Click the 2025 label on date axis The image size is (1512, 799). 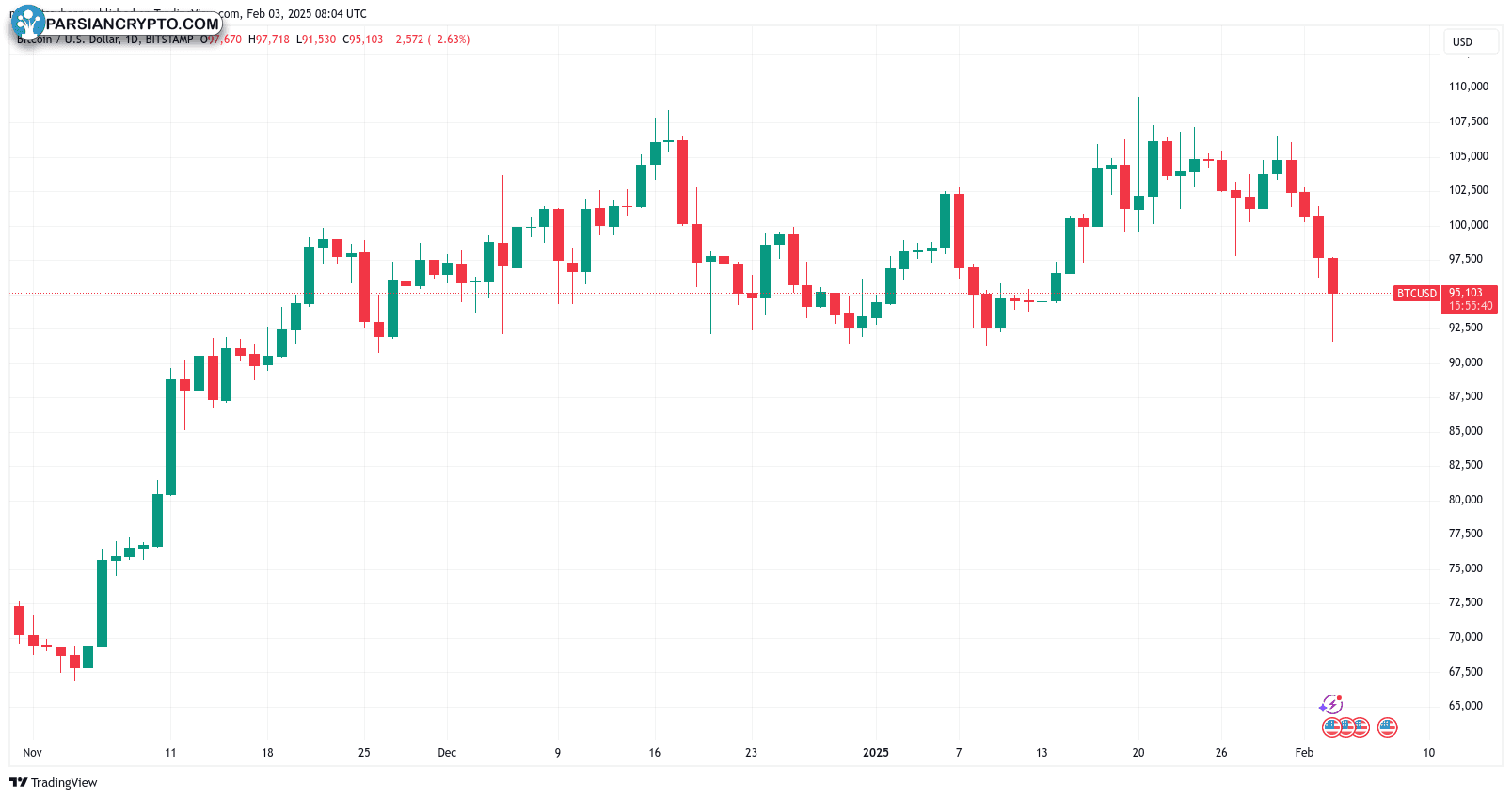point(876,753)
